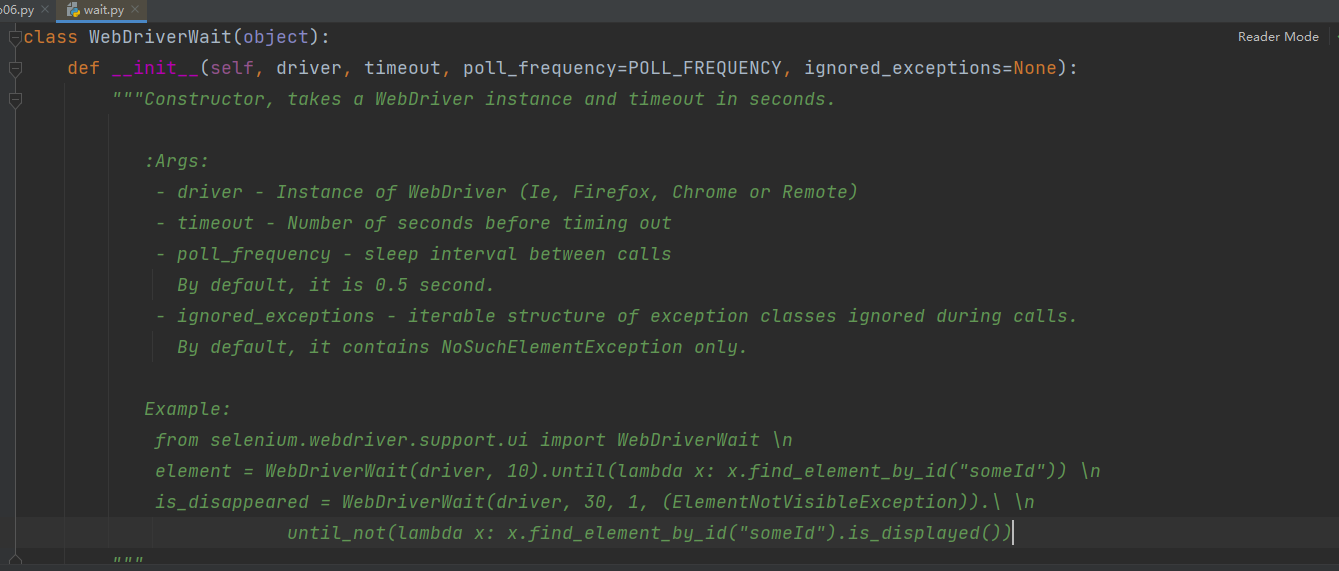Fold the Constructor docstring block
The width and height of the screenshot is (1339, 571).
coord(15,100)
